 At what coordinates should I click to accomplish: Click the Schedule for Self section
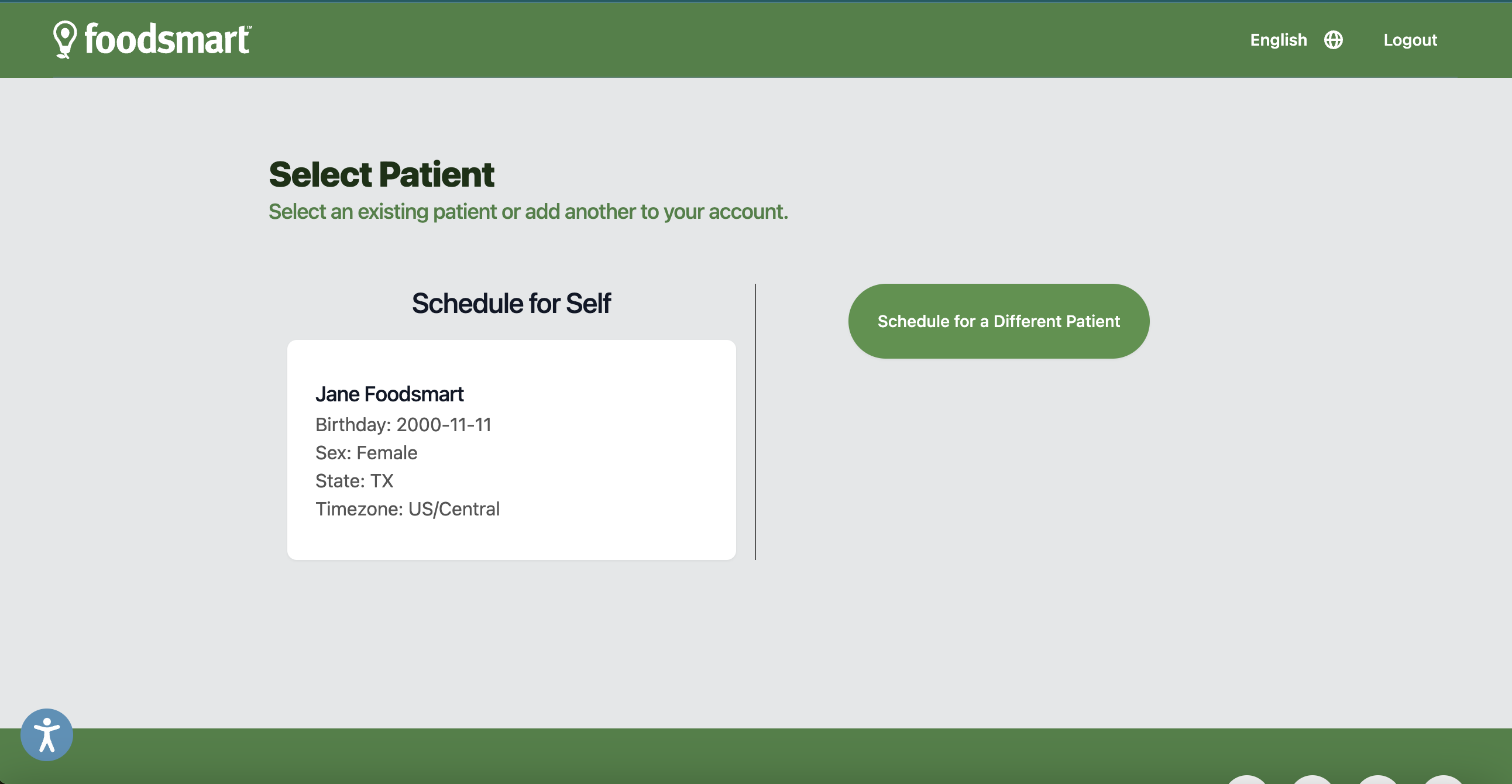tap(511, 303)
